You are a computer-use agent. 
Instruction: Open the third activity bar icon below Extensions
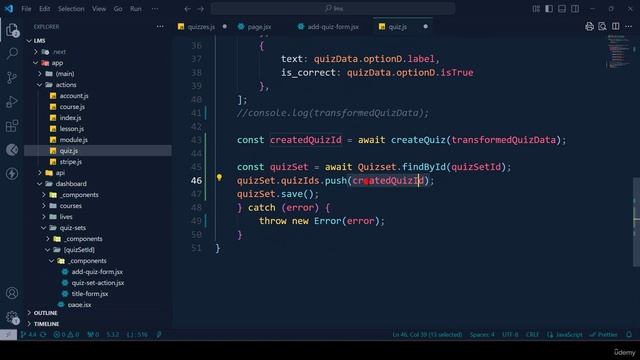tap(12, 150)
